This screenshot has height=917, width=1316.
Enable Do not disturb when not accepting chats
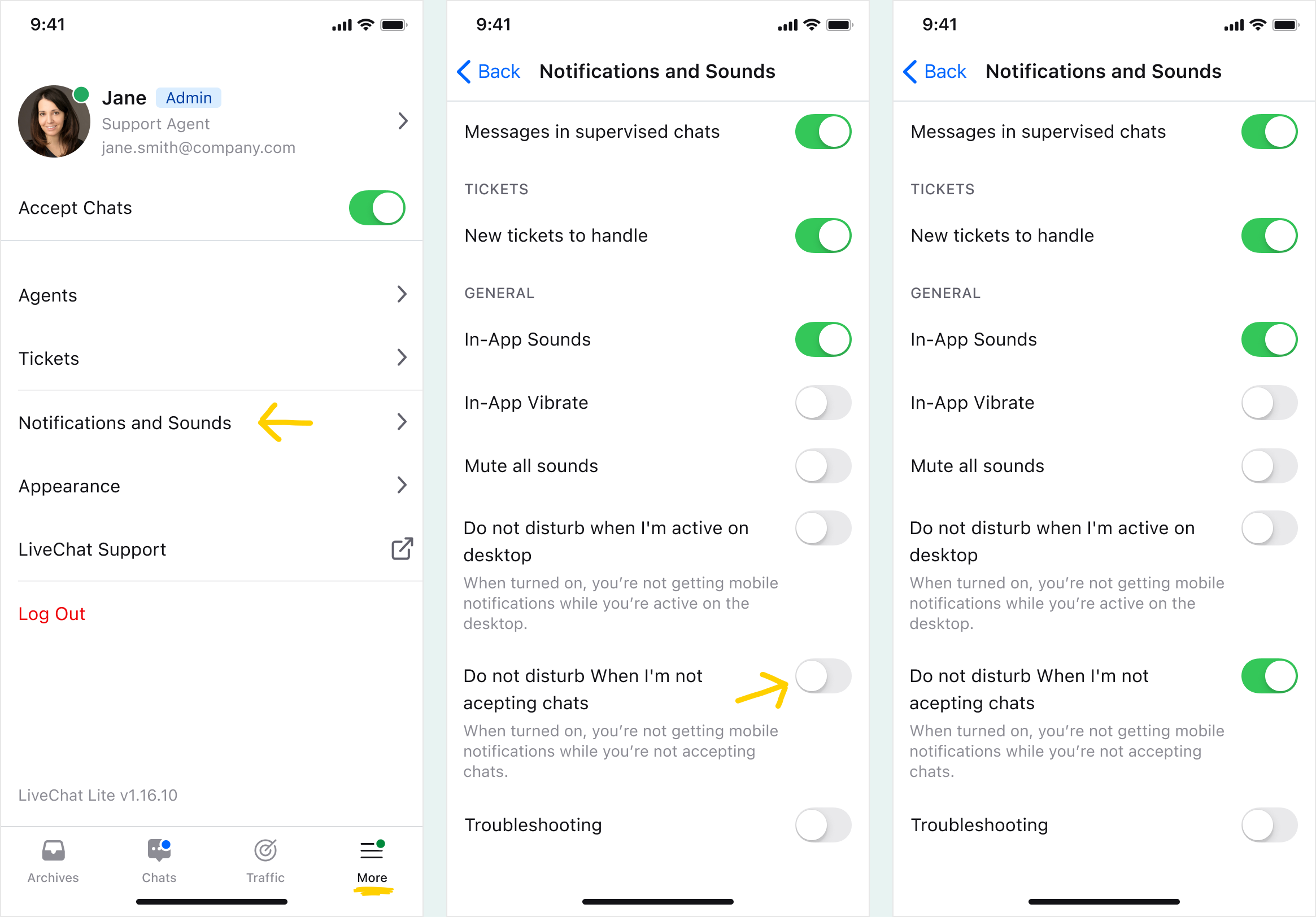822,676
